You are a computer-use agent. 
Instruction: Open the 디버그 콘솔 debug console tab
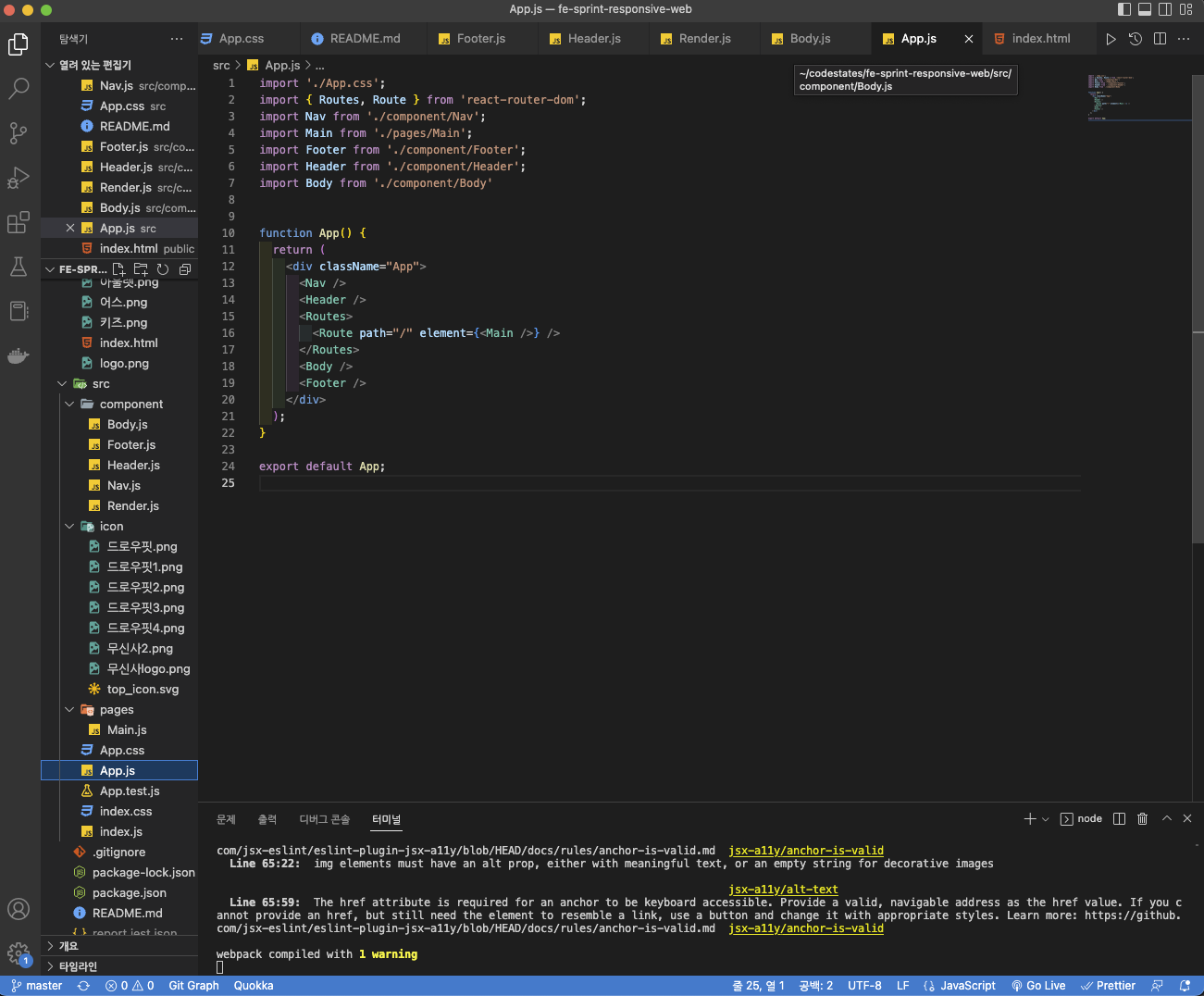coord(324,819)
